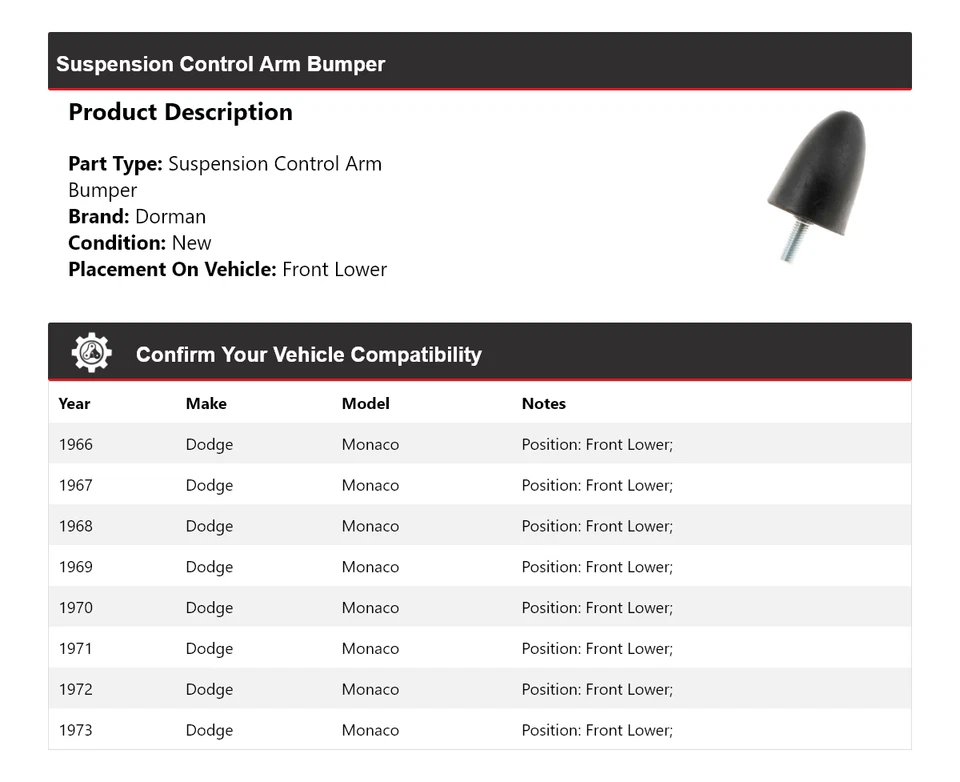The image size is (960, 782).
Task: Click the Condition: New text
Action: click(x=140, y=243)
